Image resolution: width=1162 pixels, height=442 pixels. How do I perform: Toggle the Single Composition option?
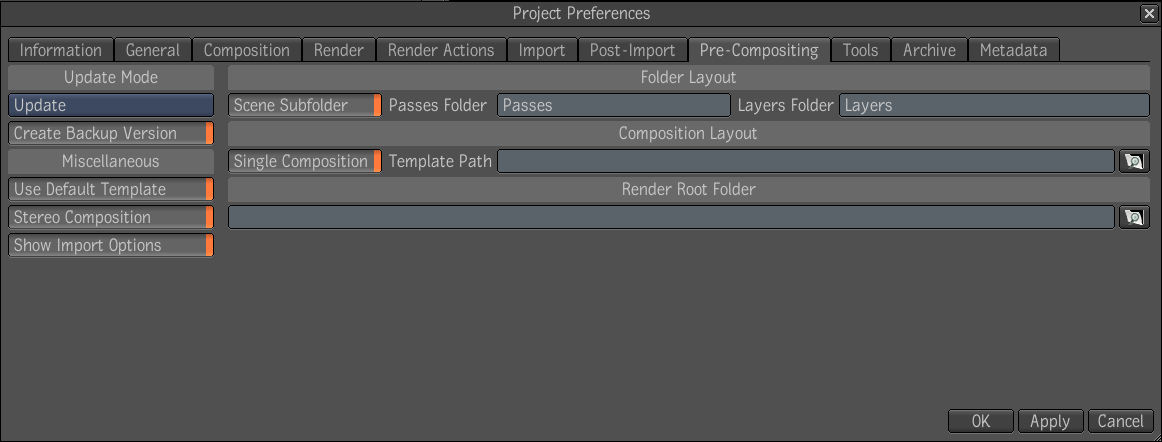coord(305,161)
